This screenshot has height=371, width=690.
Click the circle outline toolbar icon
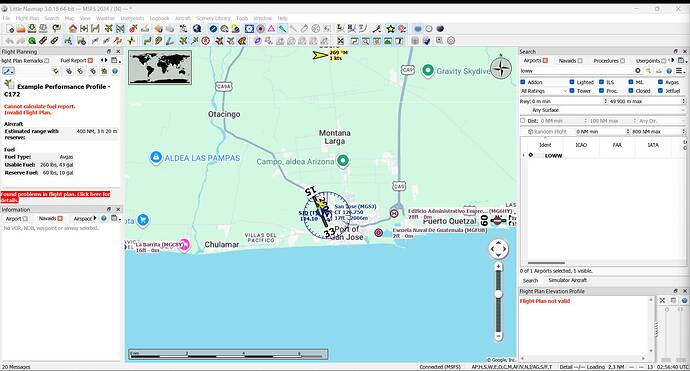[429, 29]
